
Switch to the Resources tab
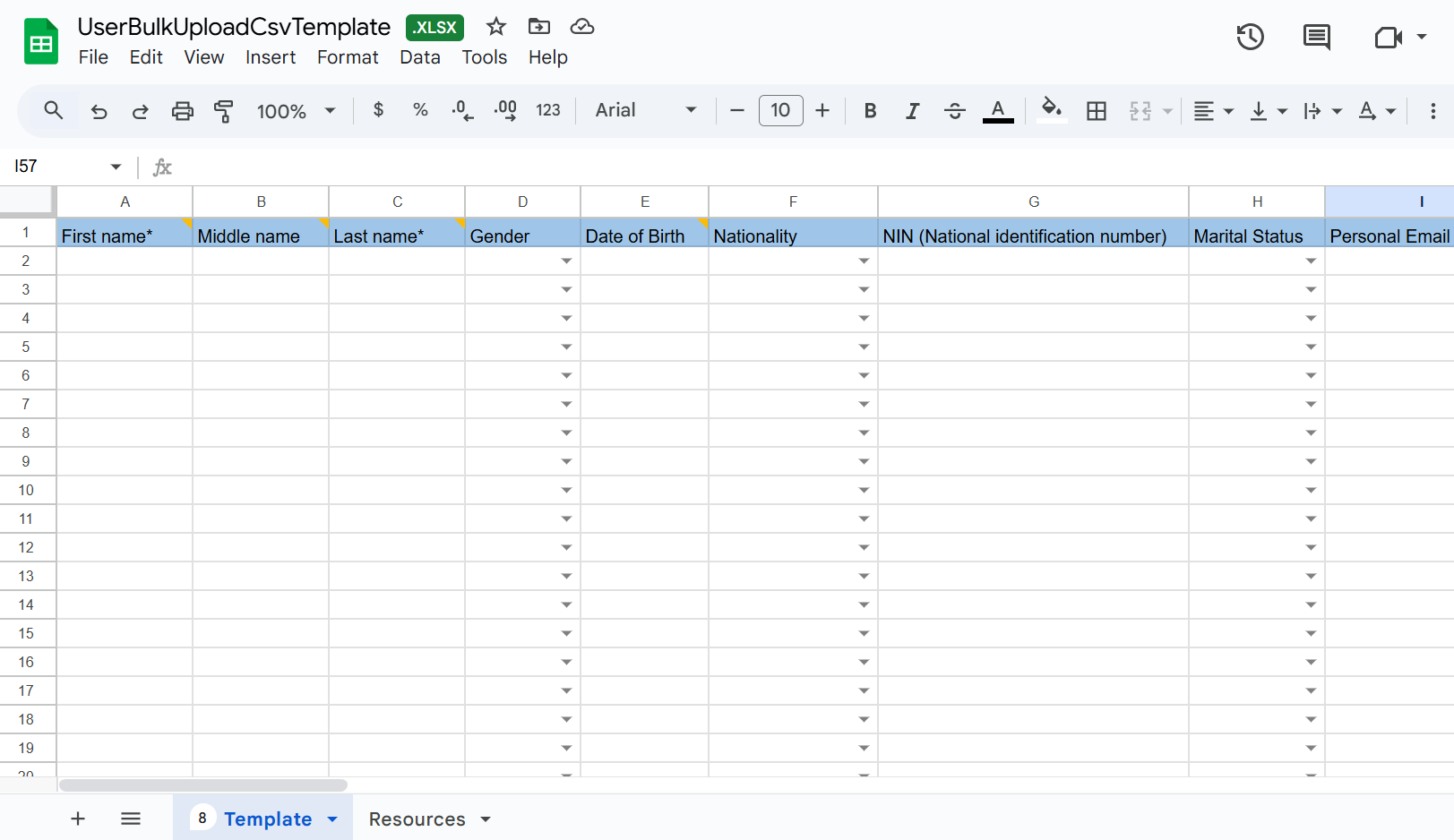pyautogui.click(x=417, y=819)
